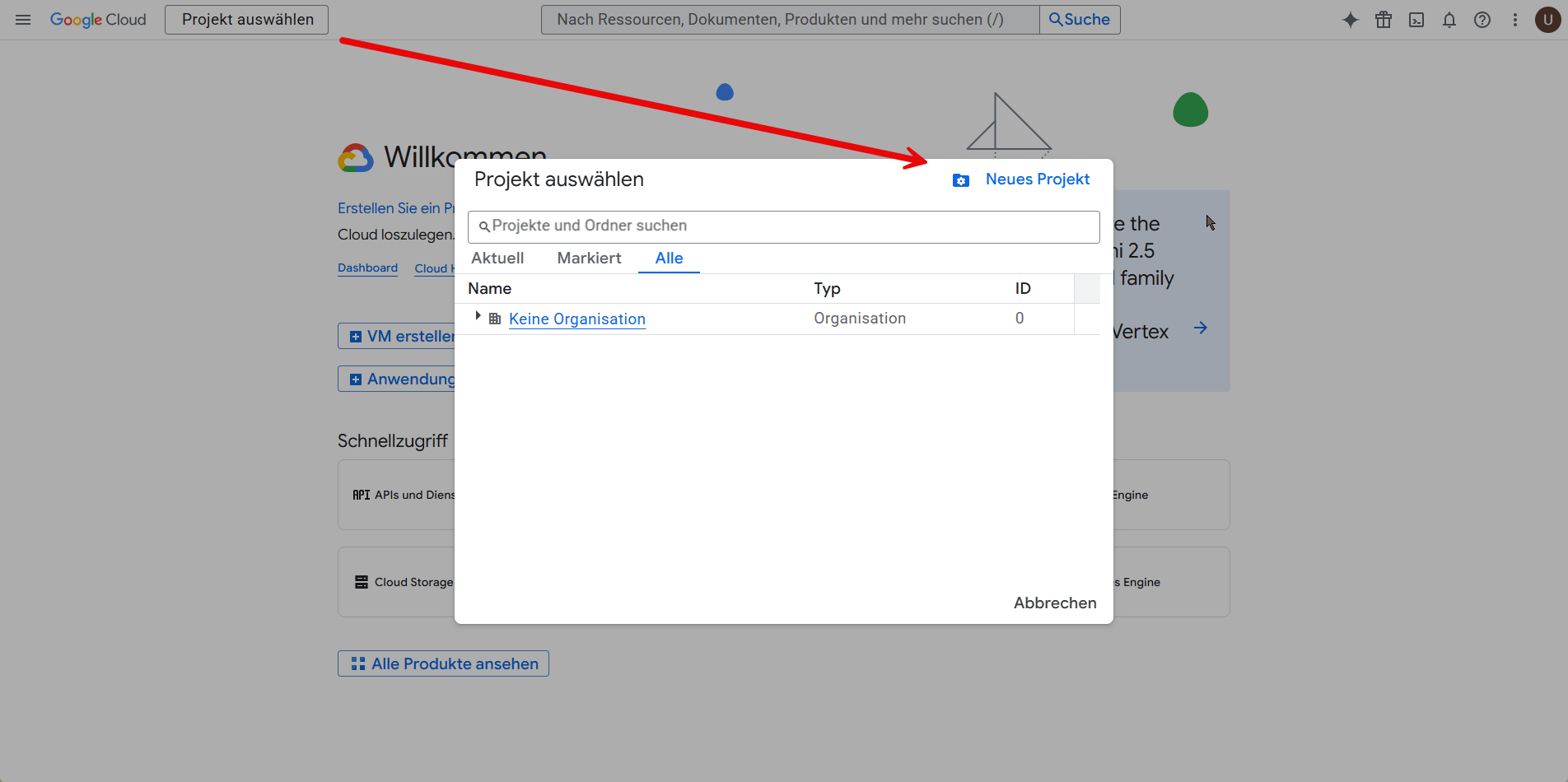Screen dimensions: 1568x782
Task: Click the Suche button
Action: point(1080,20)
